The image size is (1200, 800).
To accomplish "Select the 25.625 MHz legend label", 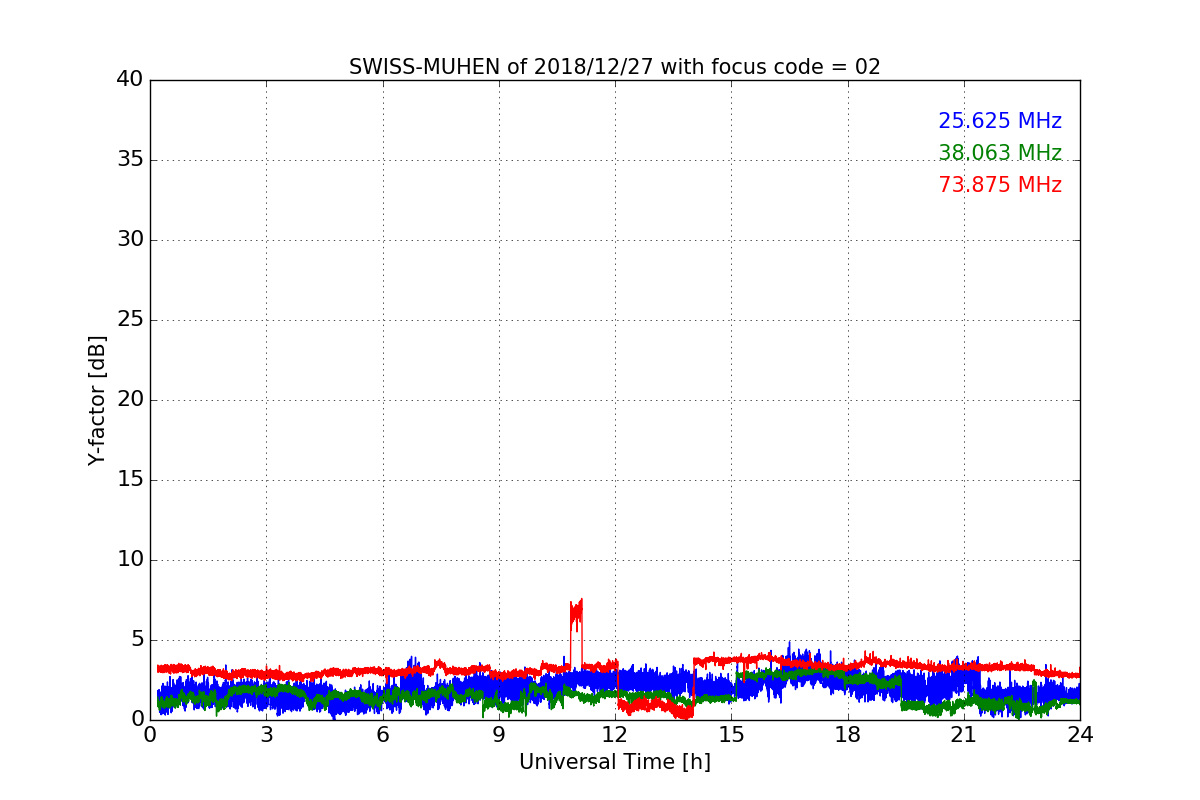I will pos(1000,121).
